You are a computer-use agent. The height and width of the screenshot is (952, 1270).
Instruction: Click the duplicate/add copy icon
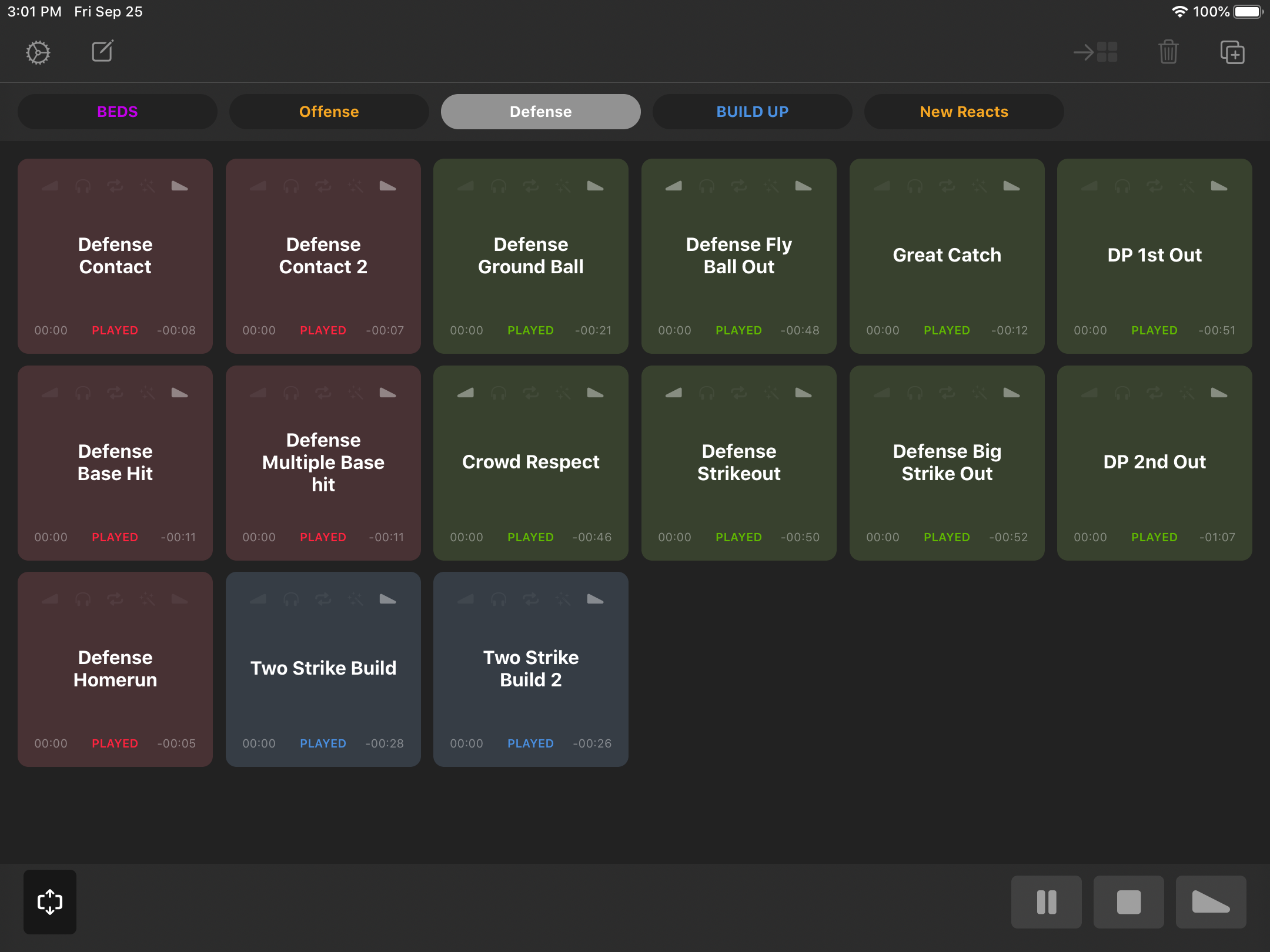[x=1232, y=52]
